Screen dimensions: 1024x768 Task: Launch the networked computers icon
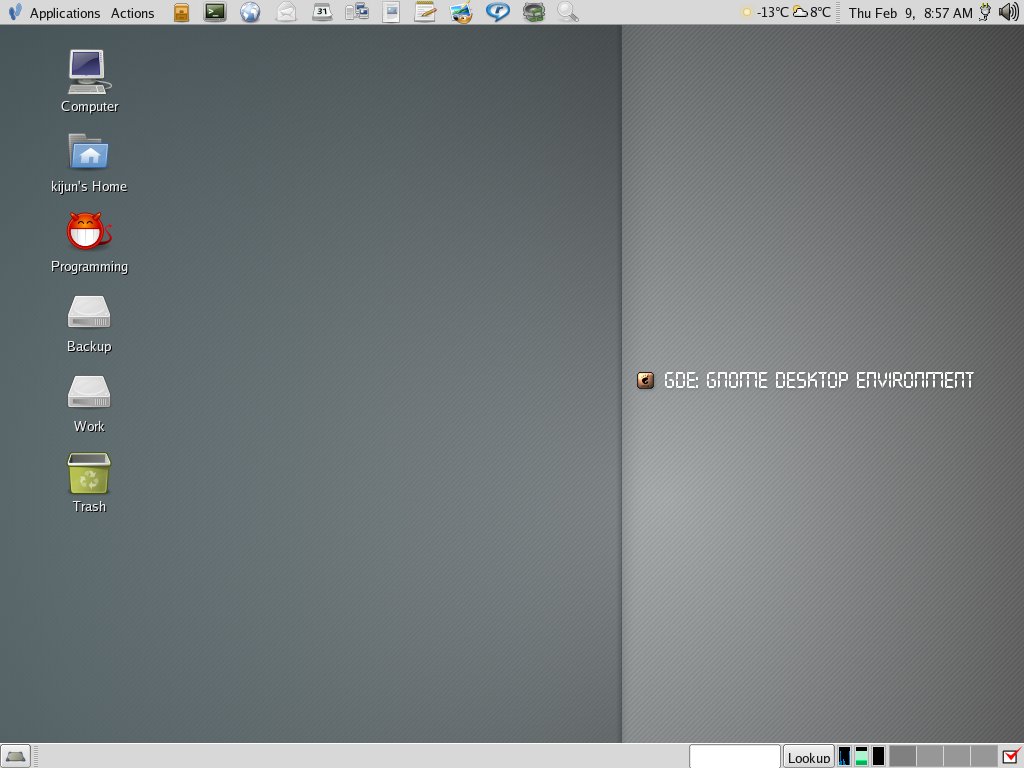click(357, 12)
